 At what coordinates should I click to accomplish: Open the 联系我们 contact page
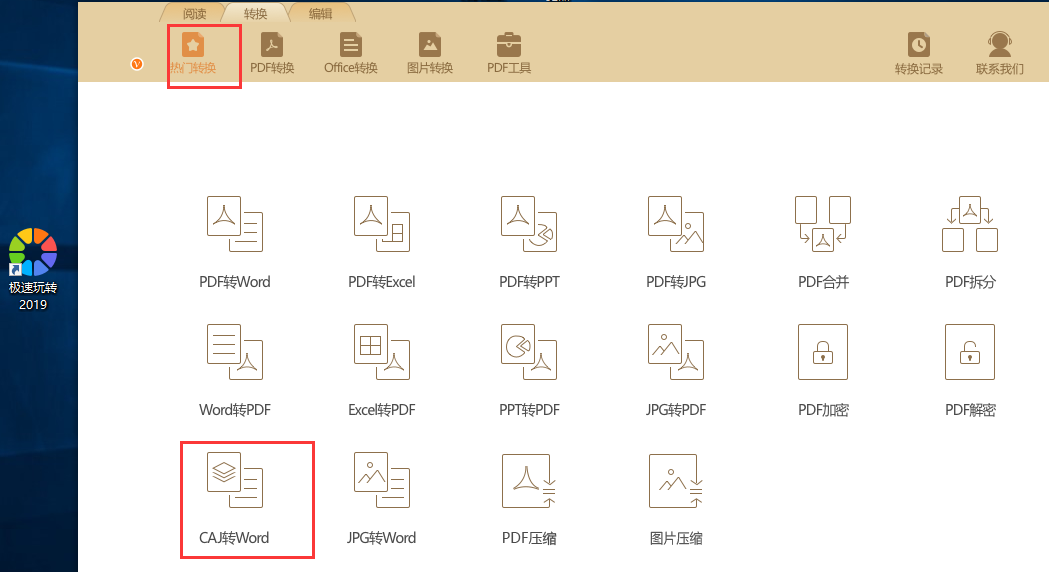tap(999, 53)
